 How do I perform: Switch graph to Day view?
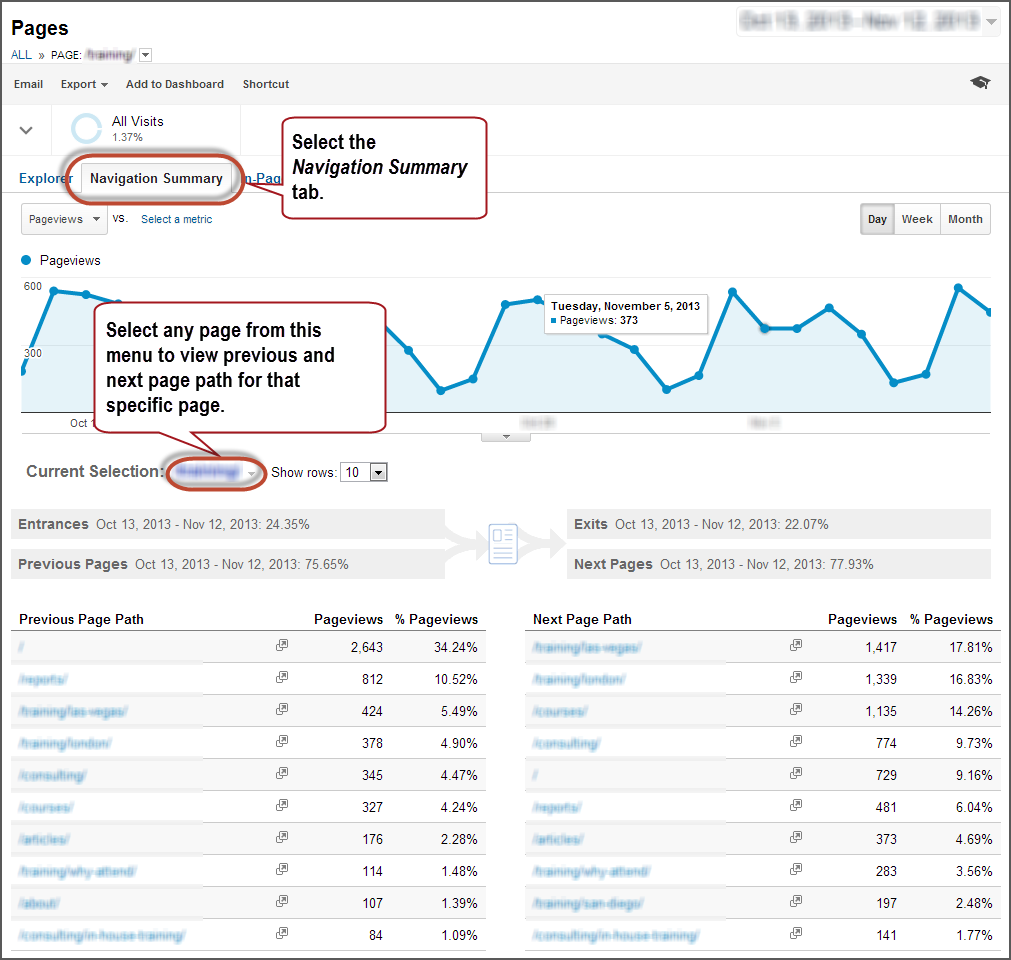click(x=877, y=219)
